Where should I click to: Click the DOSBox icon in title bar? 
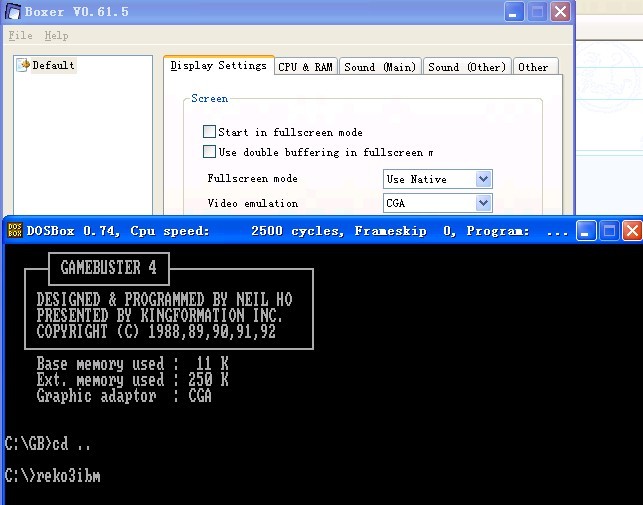click(15, 231)
